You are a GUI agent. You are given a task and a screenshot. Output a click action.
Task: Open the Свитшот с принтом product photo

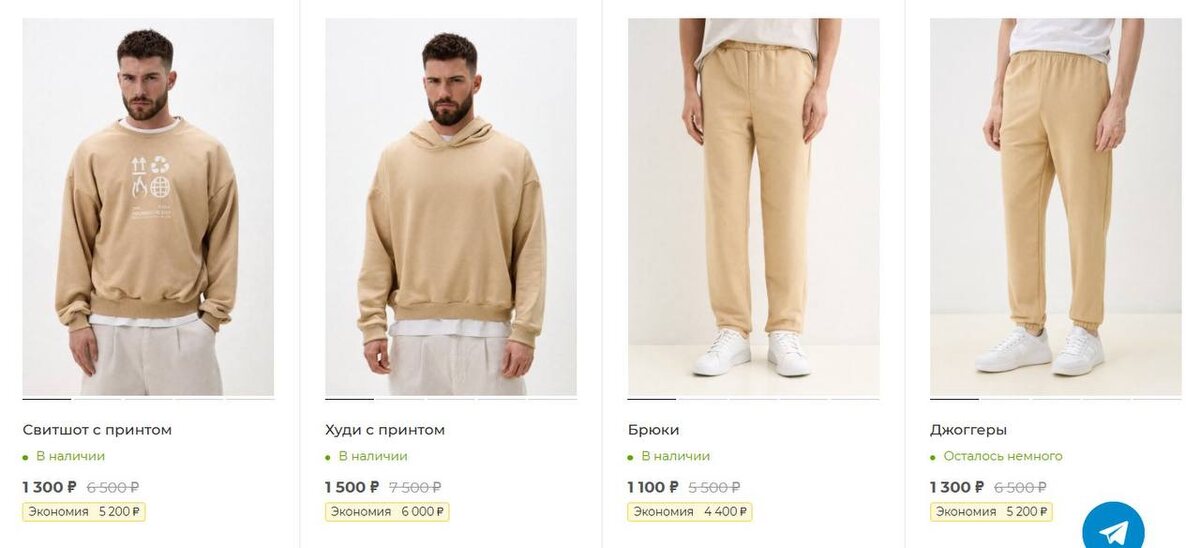[148, 207]
